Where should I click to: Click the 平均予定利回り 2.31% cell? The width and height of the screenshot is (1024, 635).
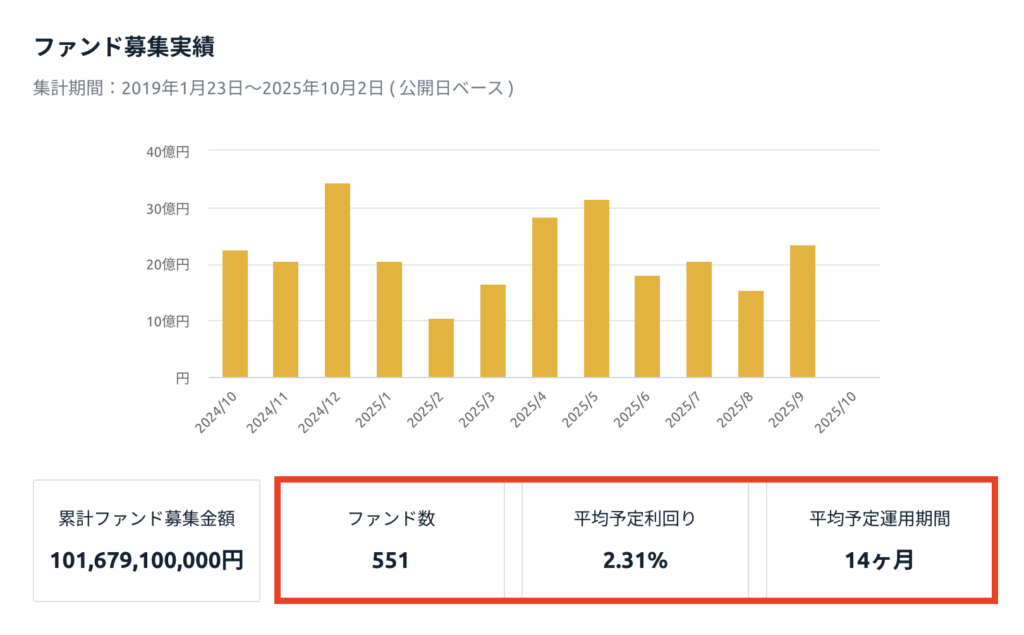(634, 540)
